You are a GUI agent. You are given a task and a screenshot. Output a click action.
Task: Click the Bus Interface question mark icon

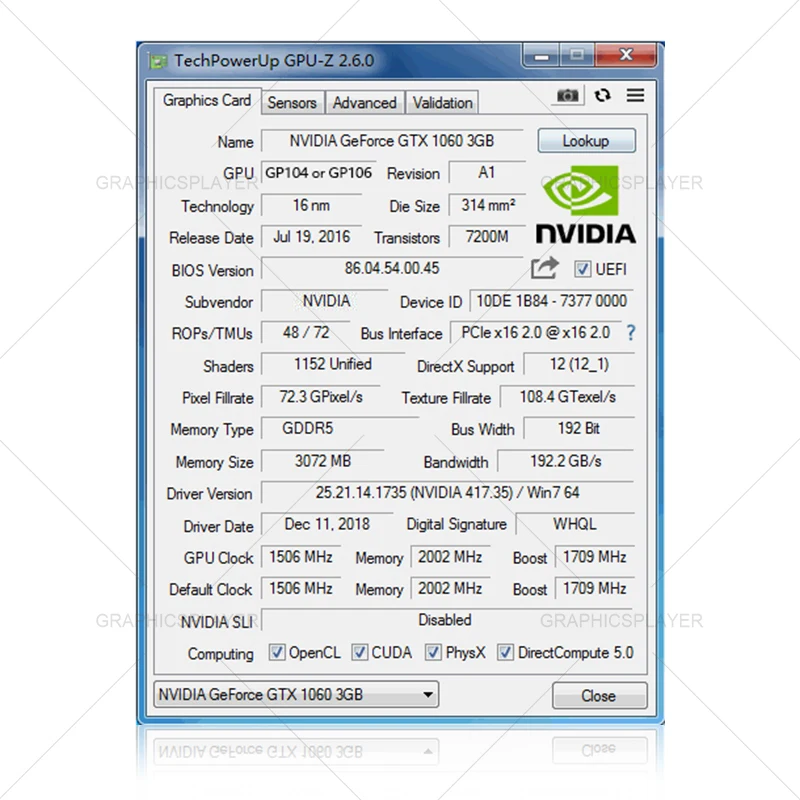point(631,333)
